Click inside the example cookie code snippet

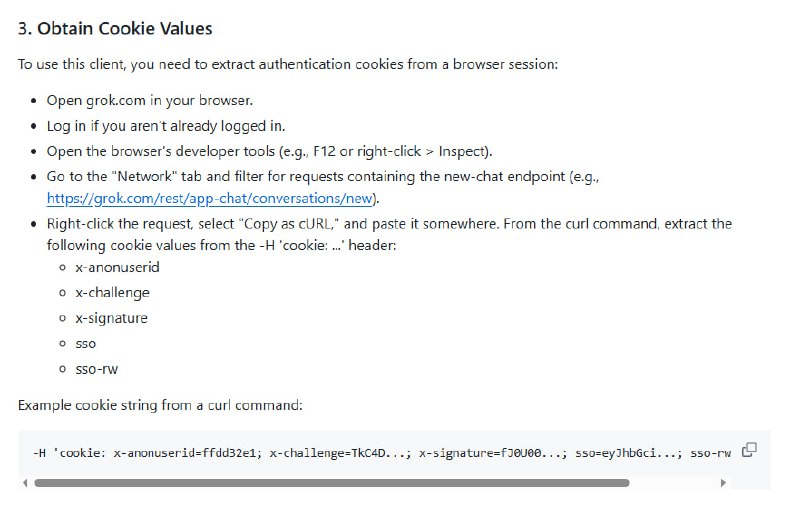point(380,453)
